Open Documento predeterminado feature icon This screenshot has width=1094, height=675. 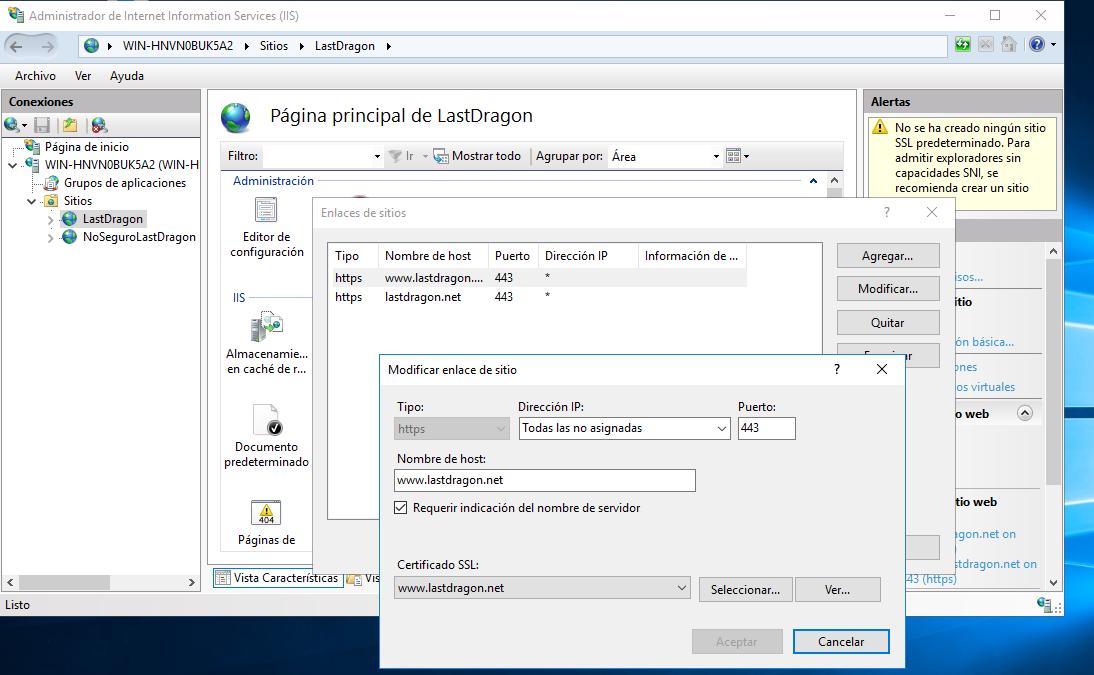click(x=266, y=420)
